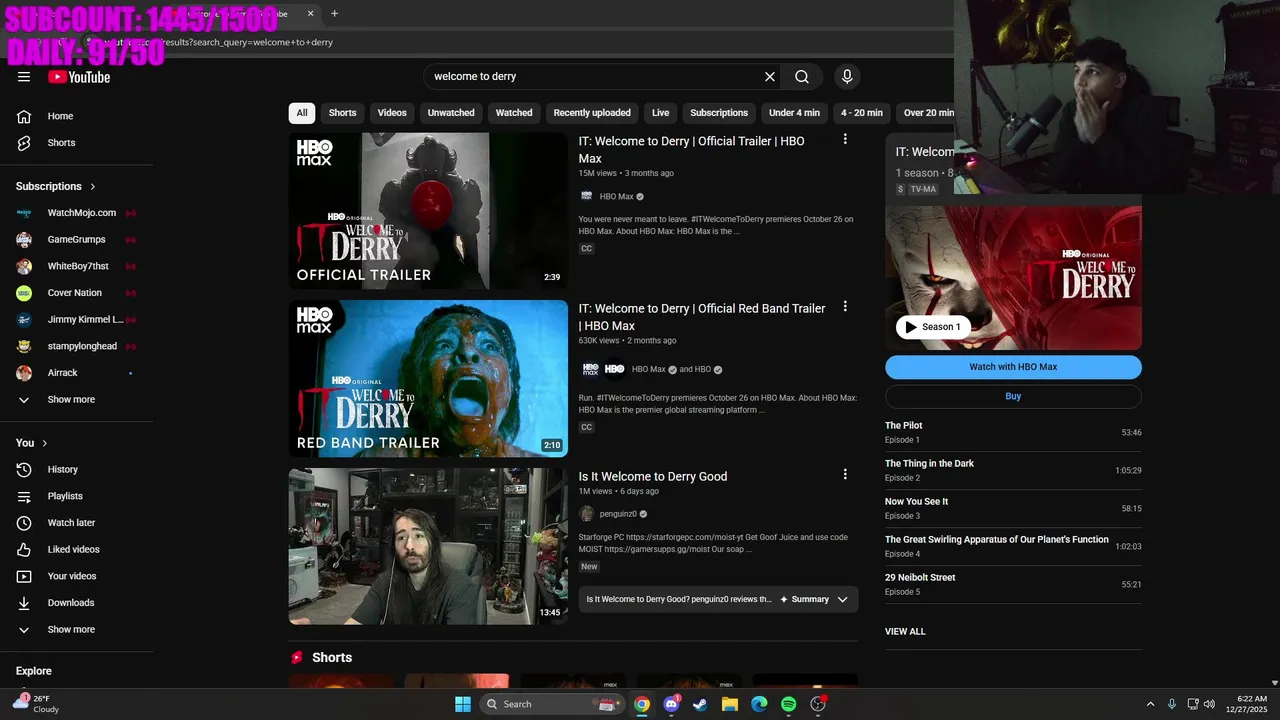The image size is (1280, 720).
Task: Open episode The Thing in the Dark
Action: tap(1013, 471)
